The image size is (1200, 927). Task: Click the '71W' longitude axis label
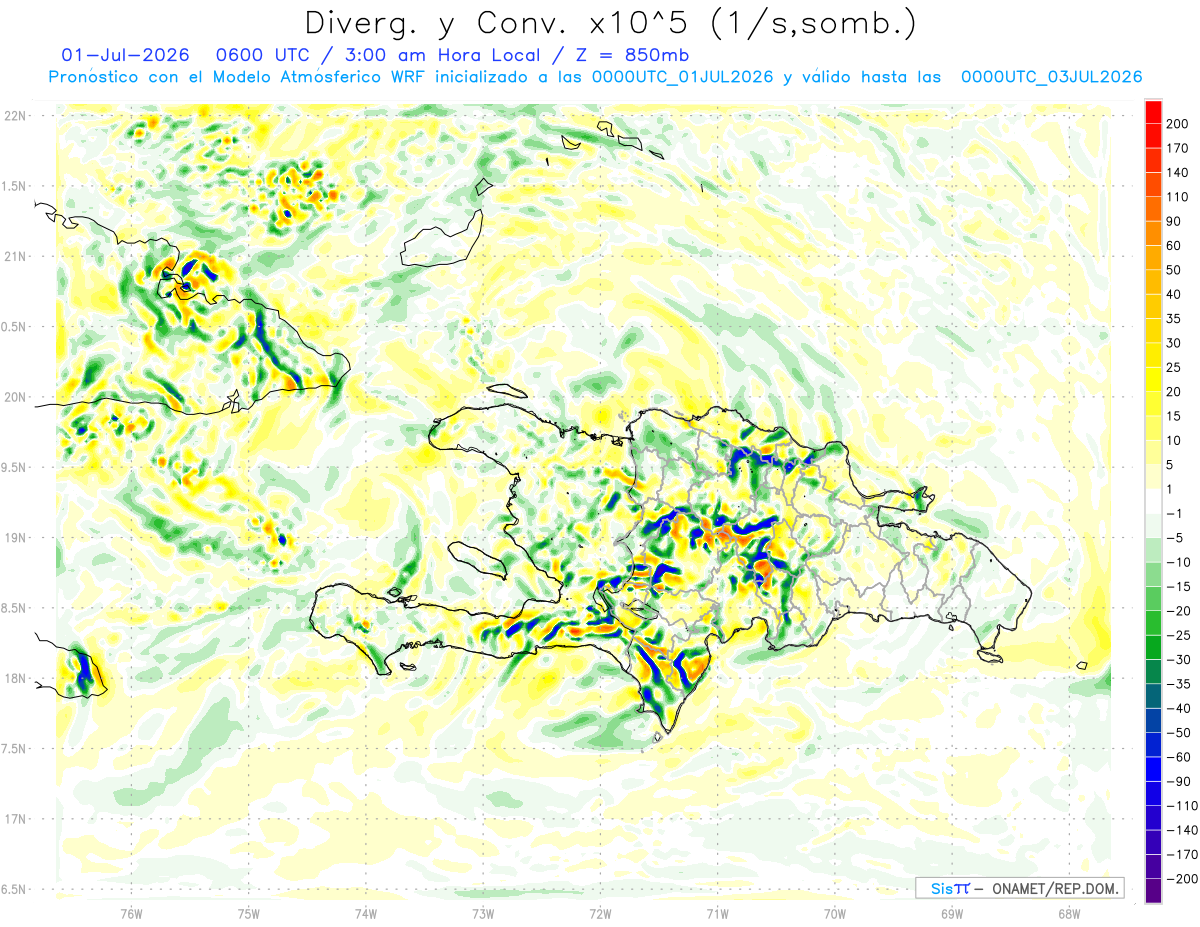pos(717,913)
